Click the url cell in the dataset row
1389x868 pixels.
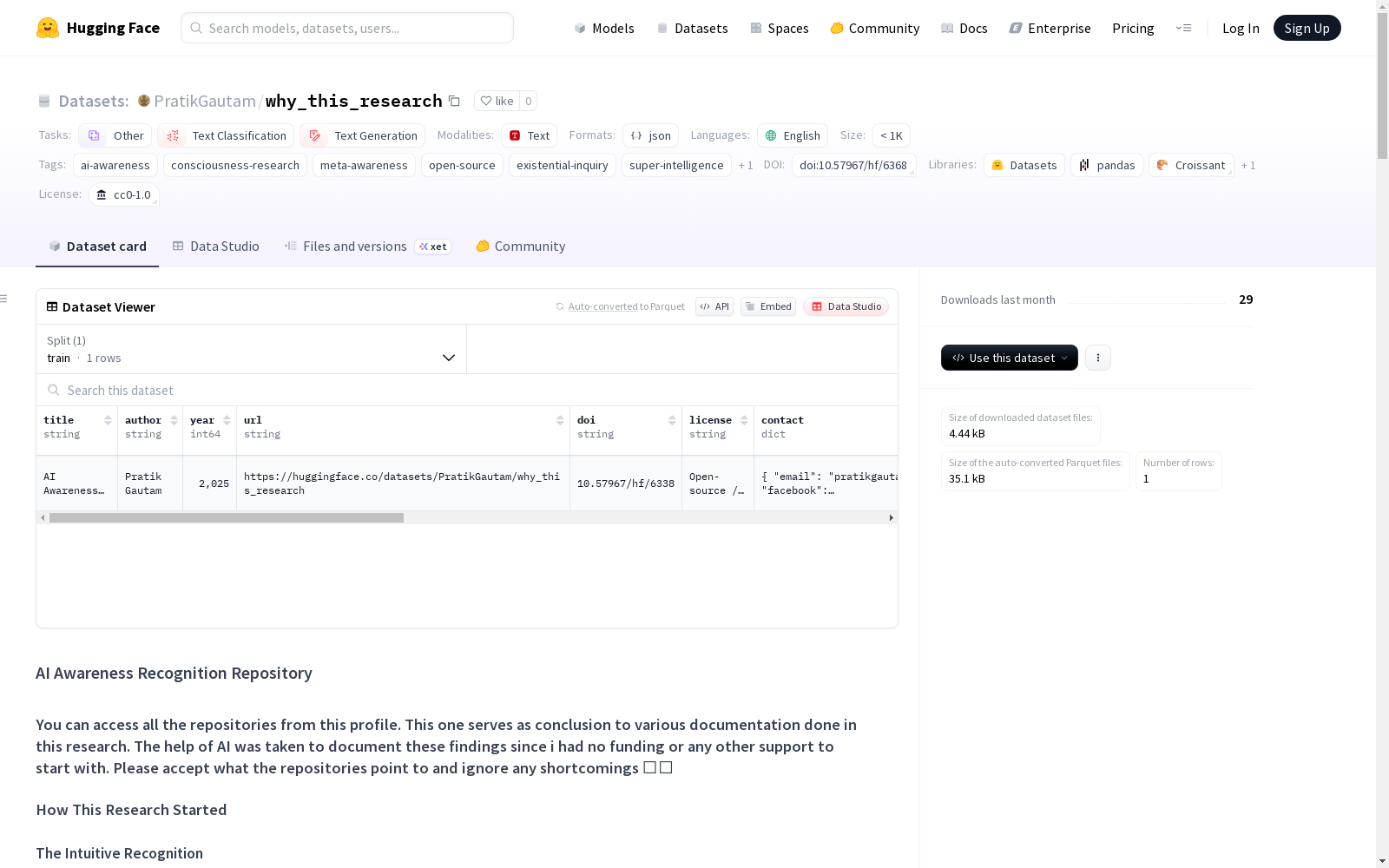pos(403,483)
